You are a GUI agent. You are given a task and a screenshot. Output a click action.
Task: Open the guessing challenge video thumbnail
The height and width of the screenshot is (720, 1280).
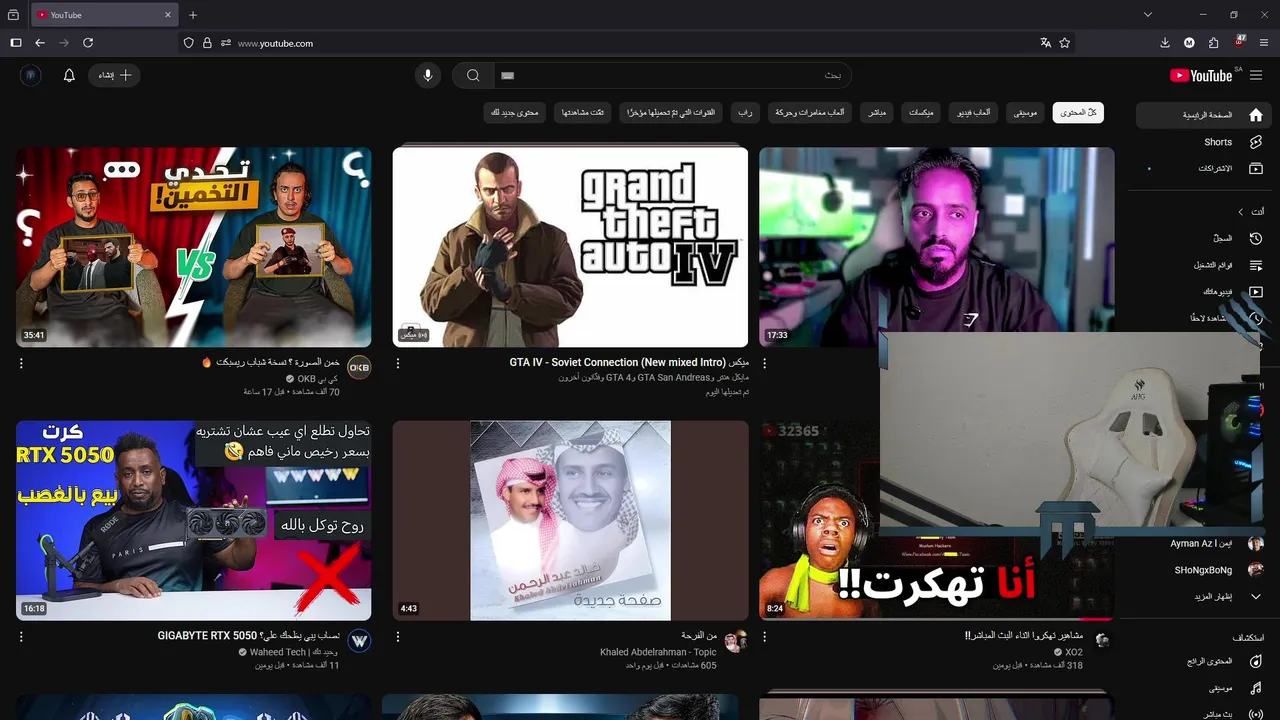point(194,247)
